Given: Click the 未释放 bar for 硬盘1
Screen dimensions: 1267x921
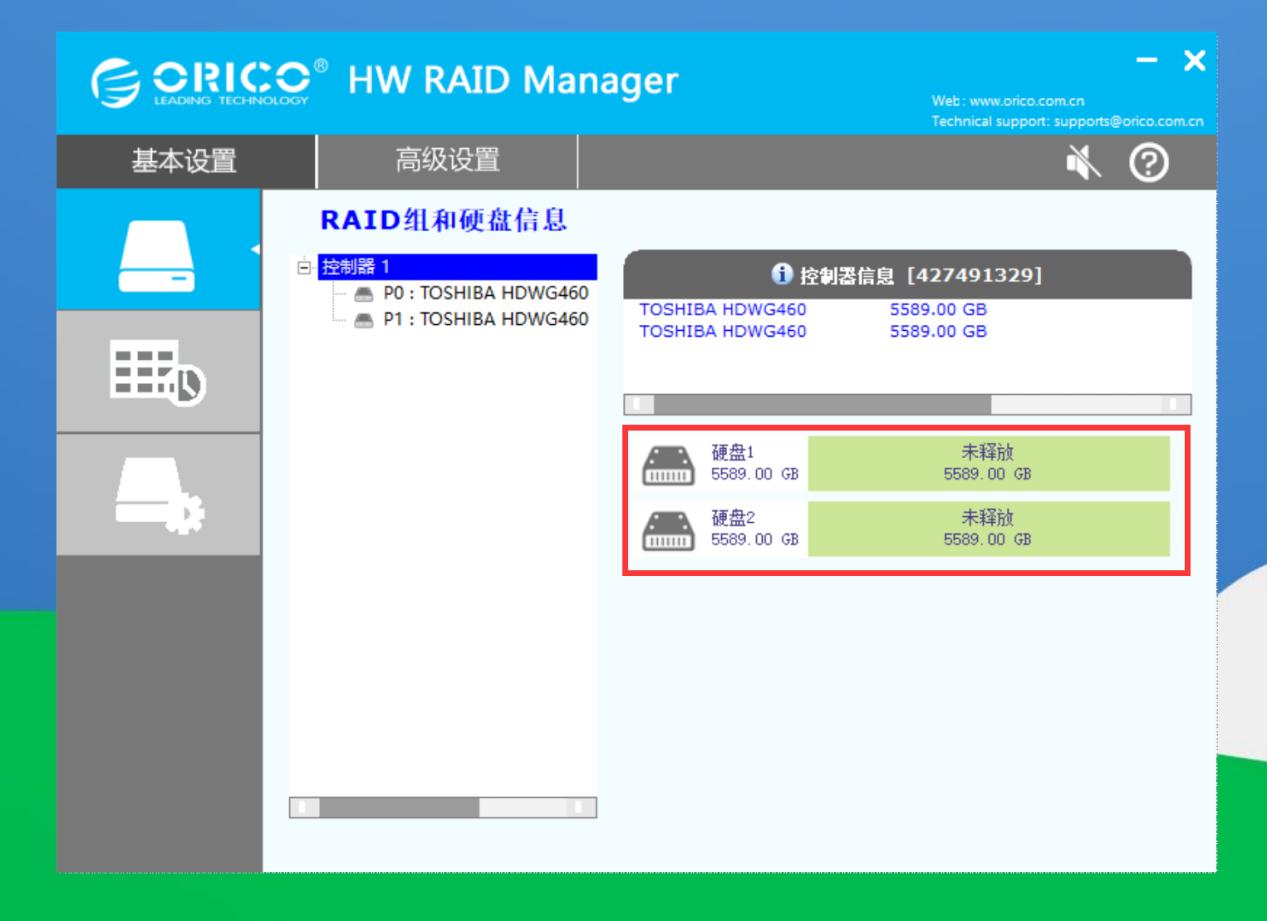Looking at the screenshot, I should [x=988, y=464].
